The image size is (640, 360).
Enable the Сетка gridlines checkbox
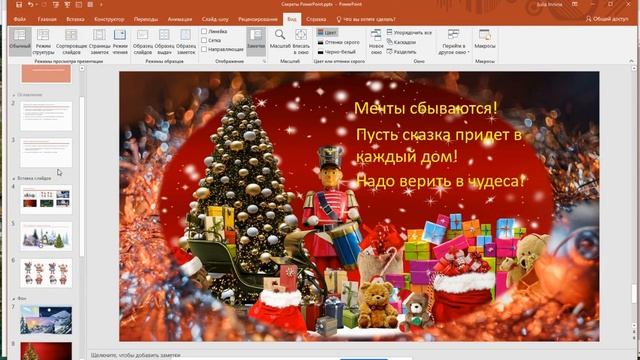coord(204,40)
